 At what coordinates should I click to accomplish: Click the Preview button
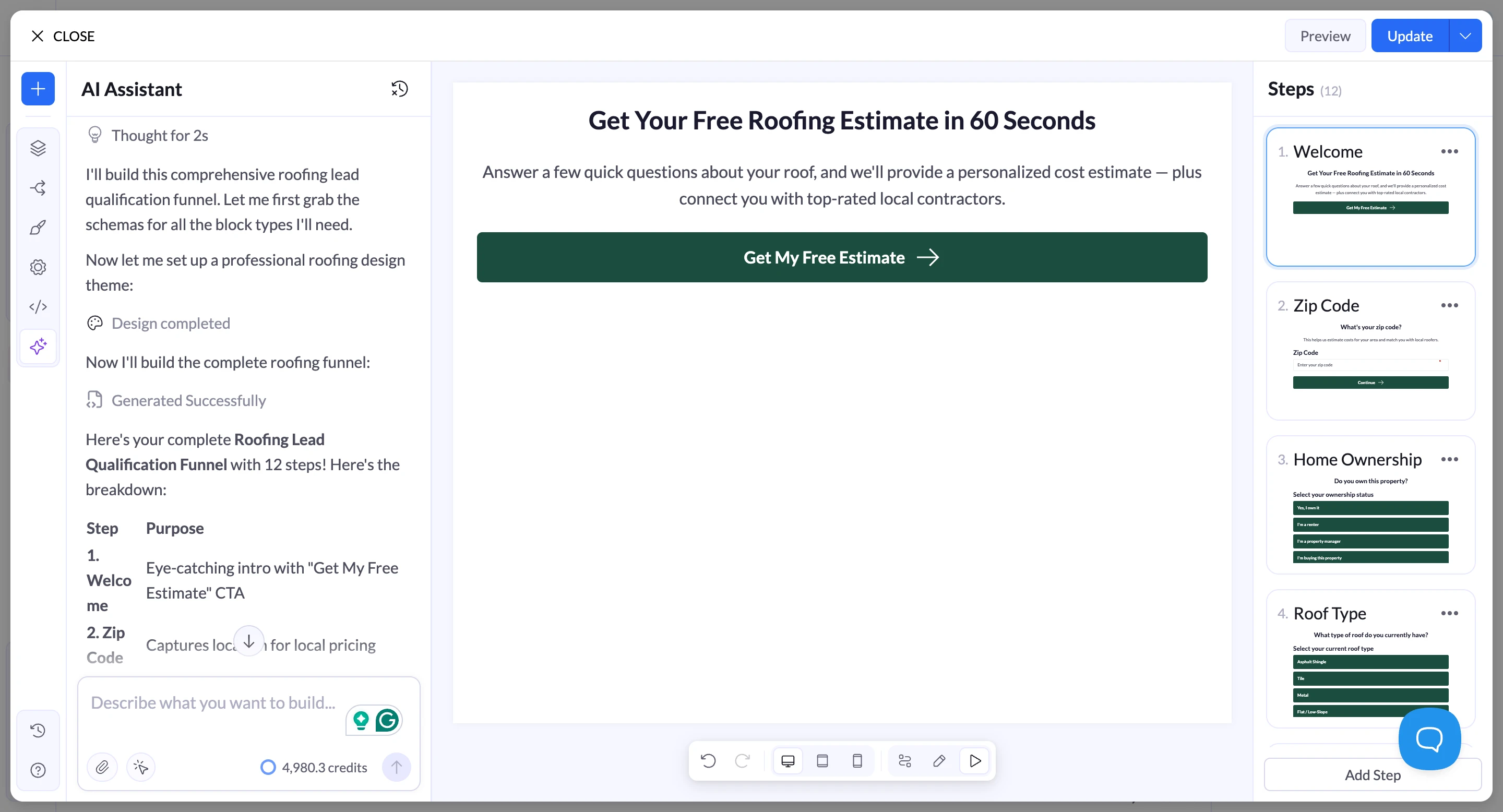point(1325,35)
